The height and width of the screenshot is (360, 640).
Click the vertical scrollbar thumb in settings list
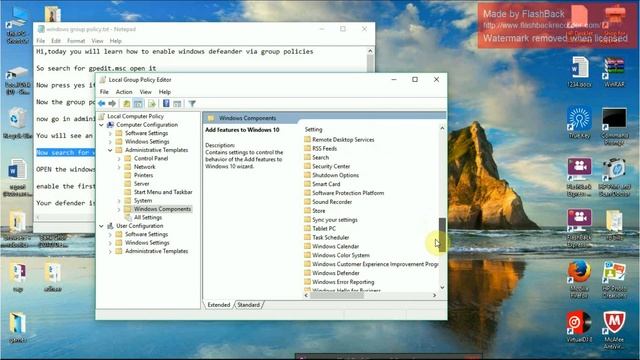442,234
